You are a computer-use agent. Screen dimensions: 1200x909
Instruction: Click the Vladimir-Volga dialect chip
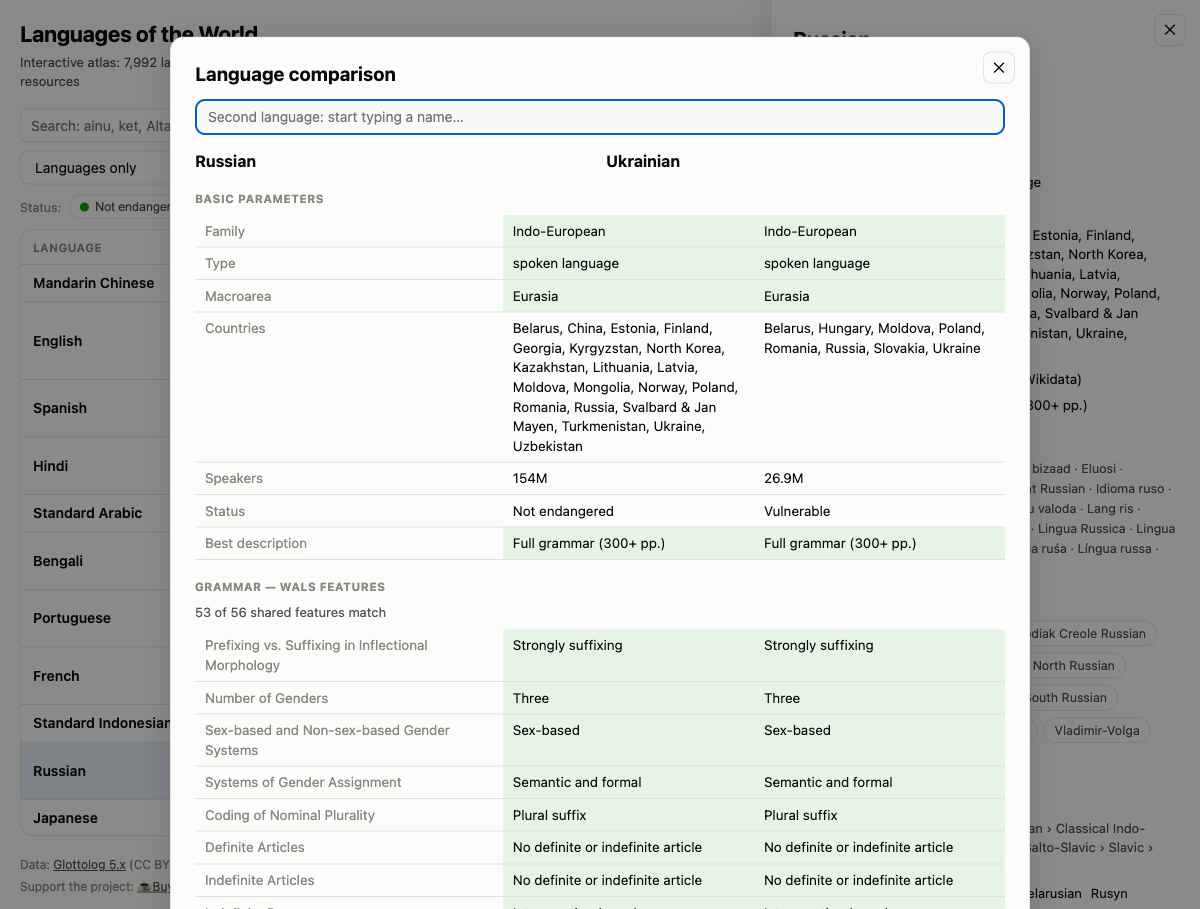(1096, 730)
